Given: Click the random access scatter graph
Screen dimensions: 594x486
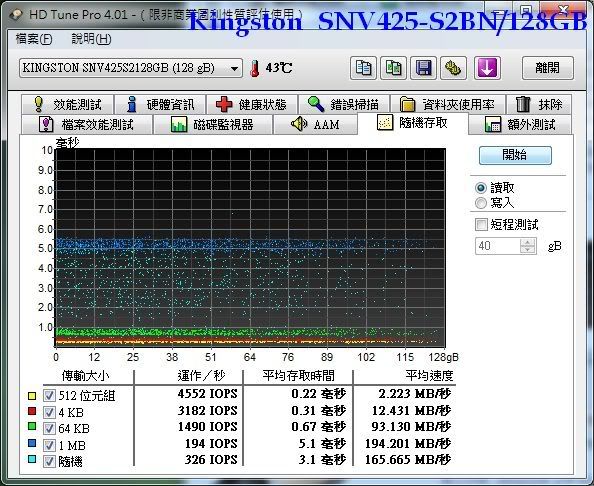Looking at the screenshot, I should [250, 248].
